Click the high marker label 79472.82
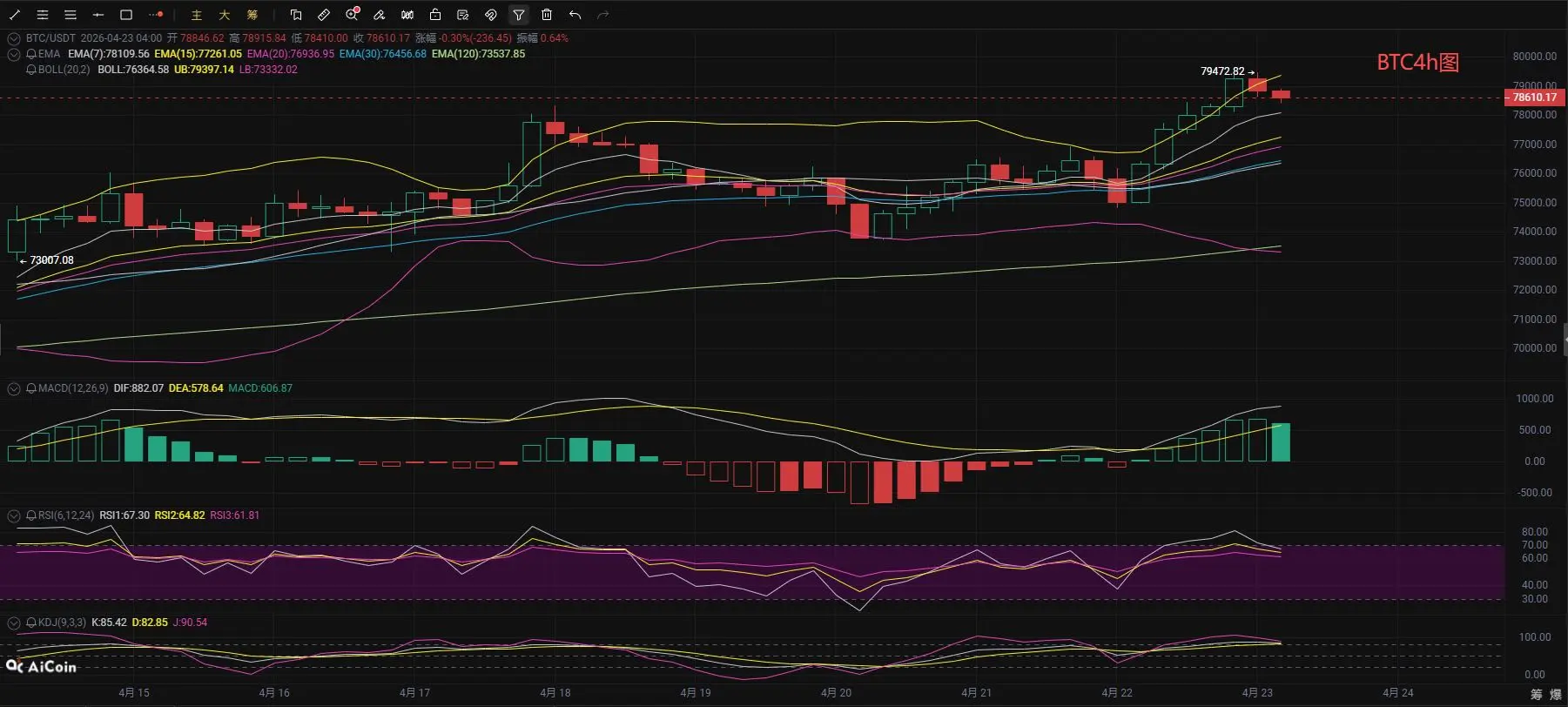 coord(1222,71)
